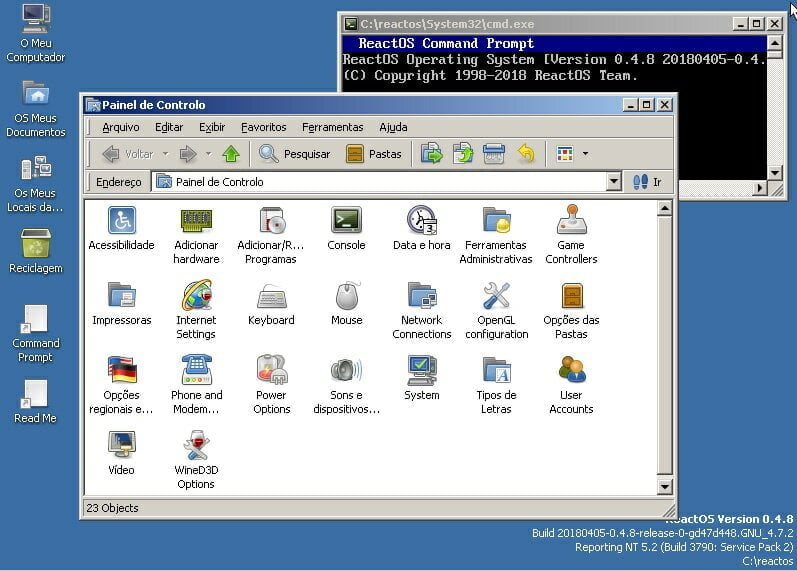This screenshot has width=797, height=571.
Task: Click the Move To toolbar icon
Action: click(x=432, y=154)
